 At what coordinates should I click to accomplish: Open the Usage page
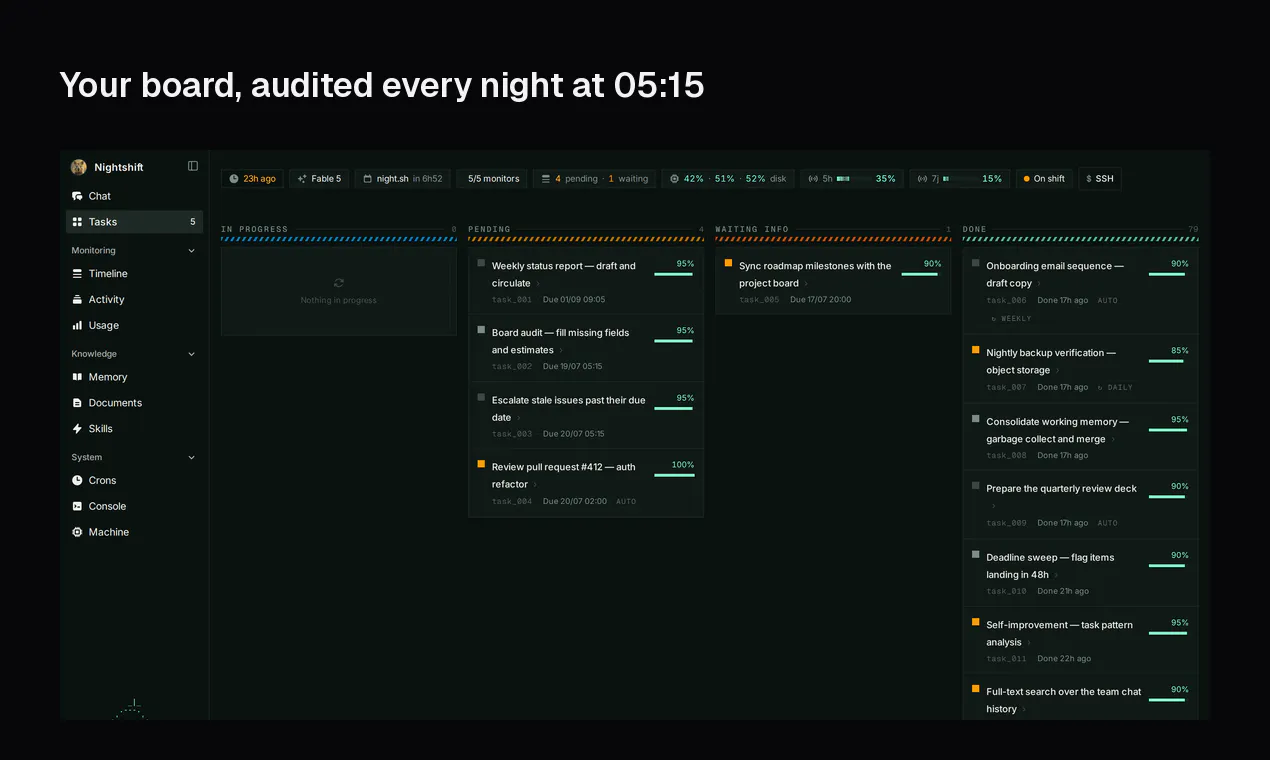click(134, 325)
